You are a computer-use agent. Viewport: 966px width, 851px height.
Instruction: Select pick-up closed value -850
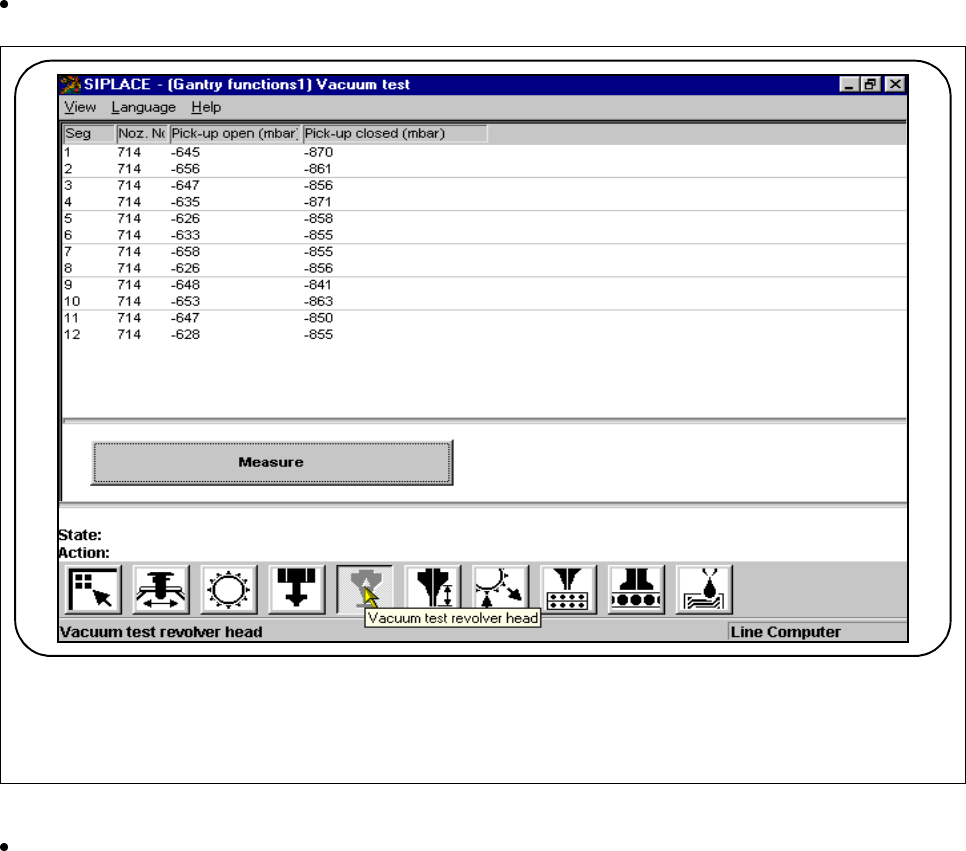point(319,319)
